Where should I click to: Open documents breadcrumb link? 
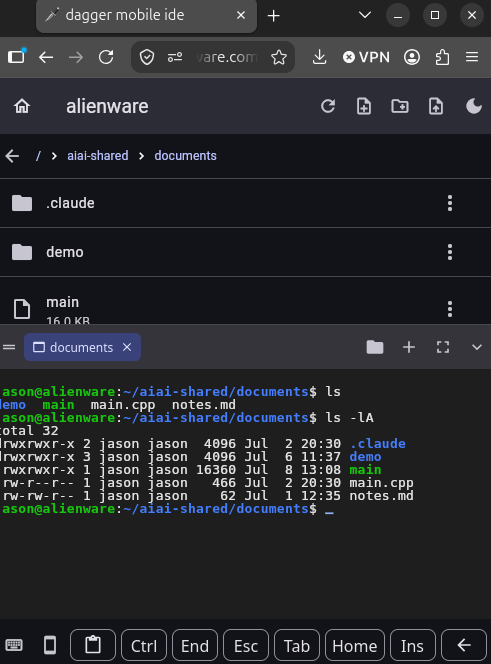[x=186, y=156]
